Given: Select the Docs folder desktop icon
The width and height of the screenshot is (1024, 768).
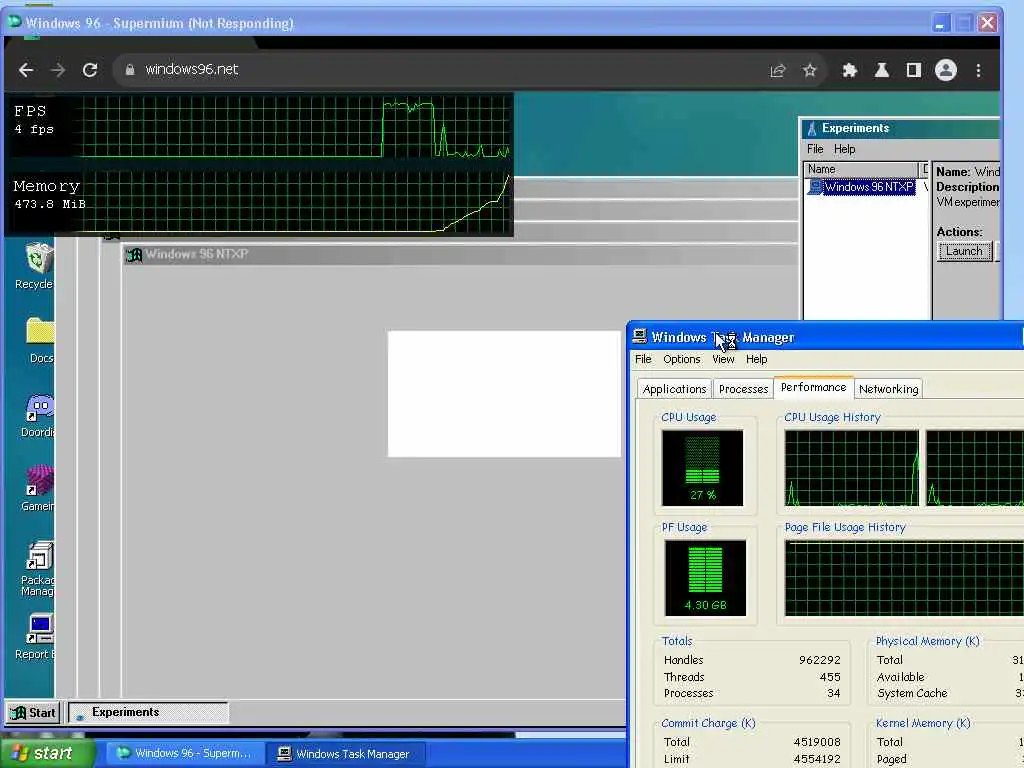Looking at the screenshot, I should coord(39,340).
